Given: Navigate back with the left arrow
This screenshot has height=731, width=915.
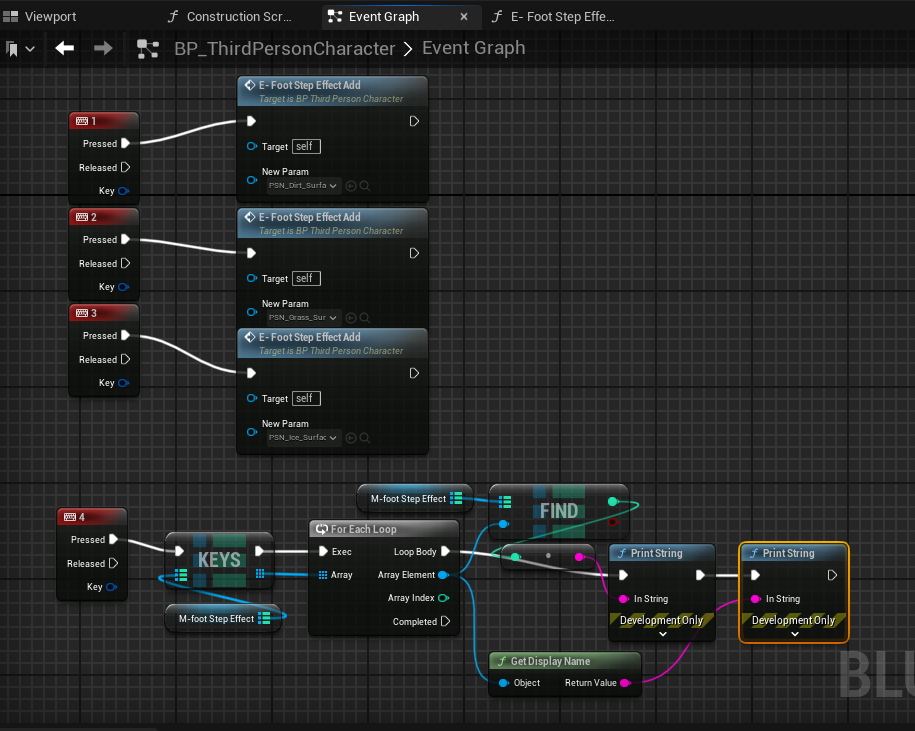Looking at the screenshot, I should click(x=64, y=48).
